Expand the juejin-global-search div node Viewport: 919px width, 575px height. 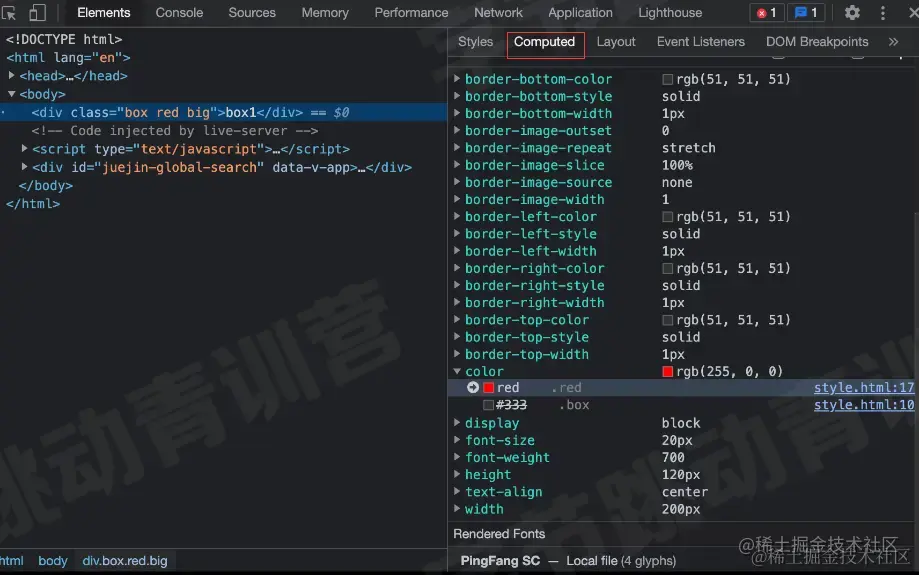pyautogui.click(x=24, y=166)
